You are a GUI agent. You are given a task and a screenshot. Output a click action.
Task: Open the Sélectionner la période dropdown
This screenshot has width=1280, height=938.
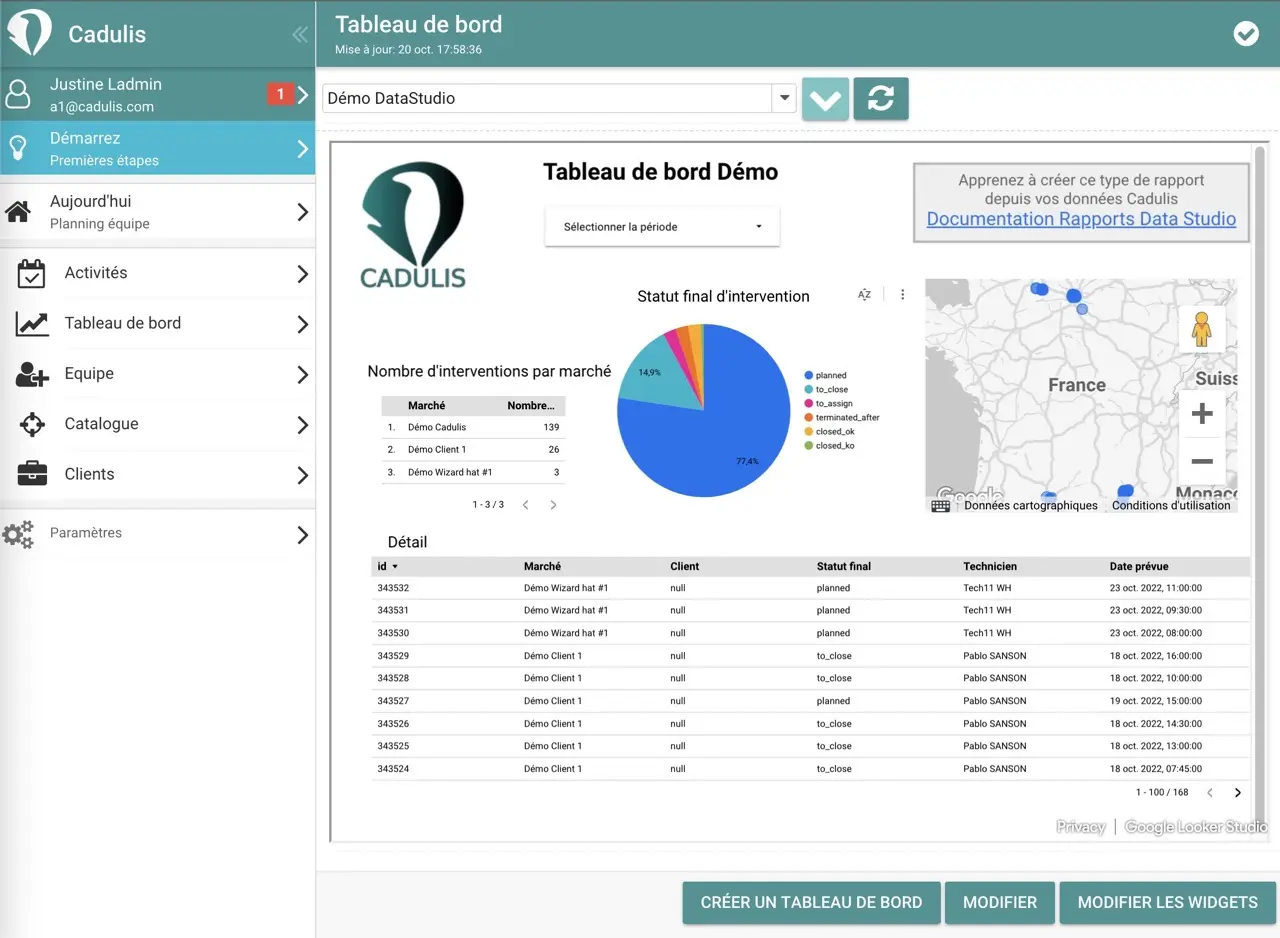point(662,227)
